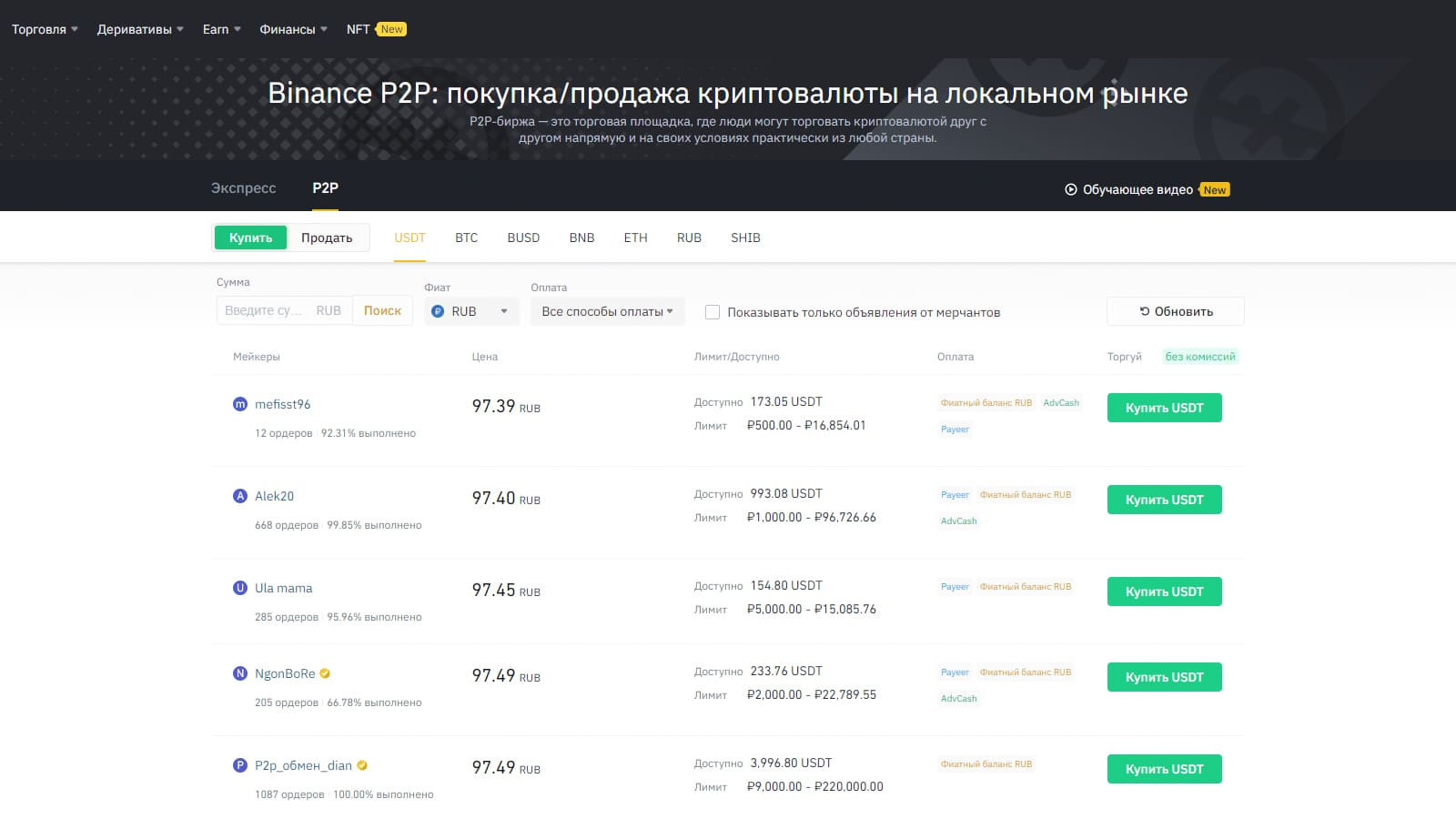
Task: Click the New badge next to NFT
Action: (391, 29)
